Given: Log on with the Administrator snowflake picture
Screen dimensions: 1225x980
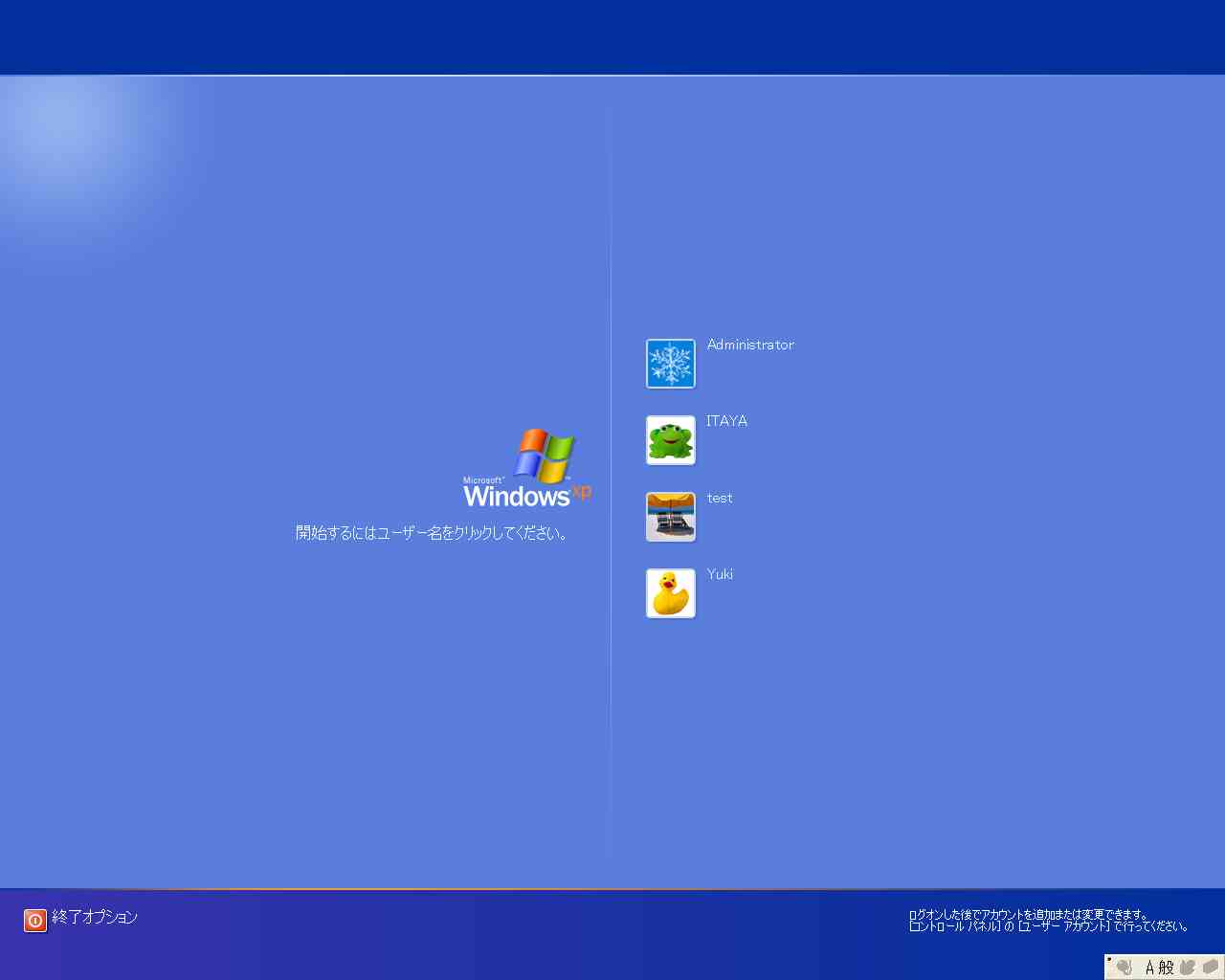Looking at the screenshot, I should 670,364.
